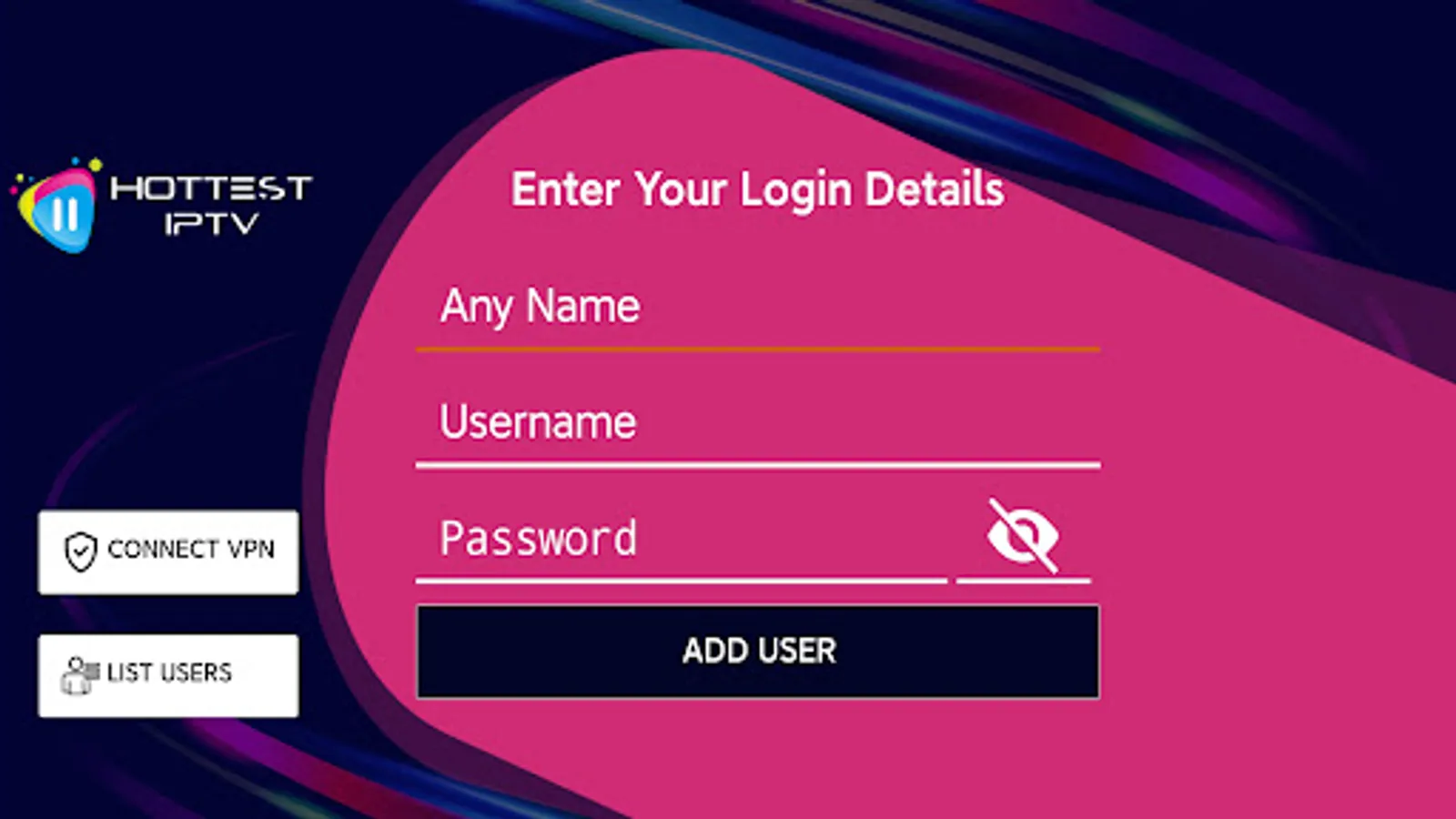Submit the form with ADD USER

pyautogui.click(x=758, y=652)
